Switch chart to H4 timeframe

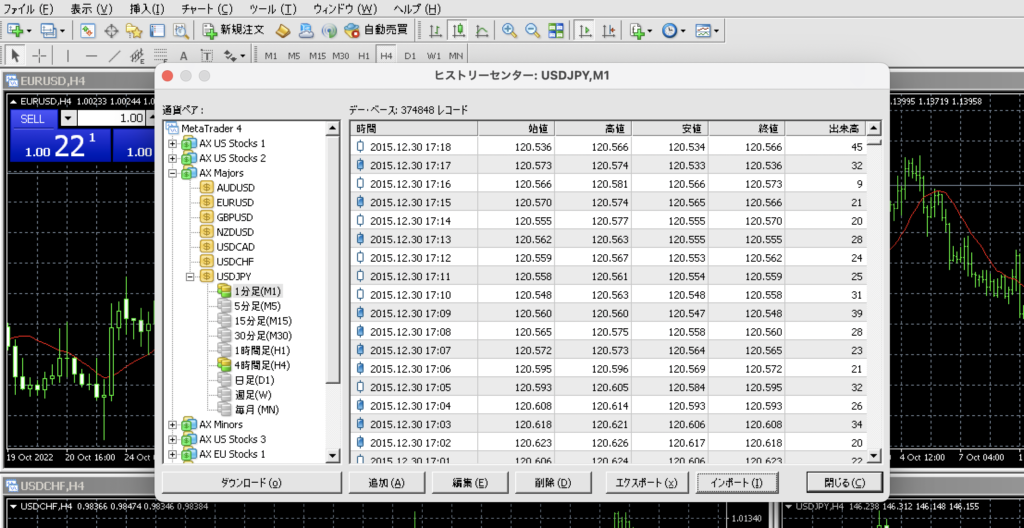[386, 56]
